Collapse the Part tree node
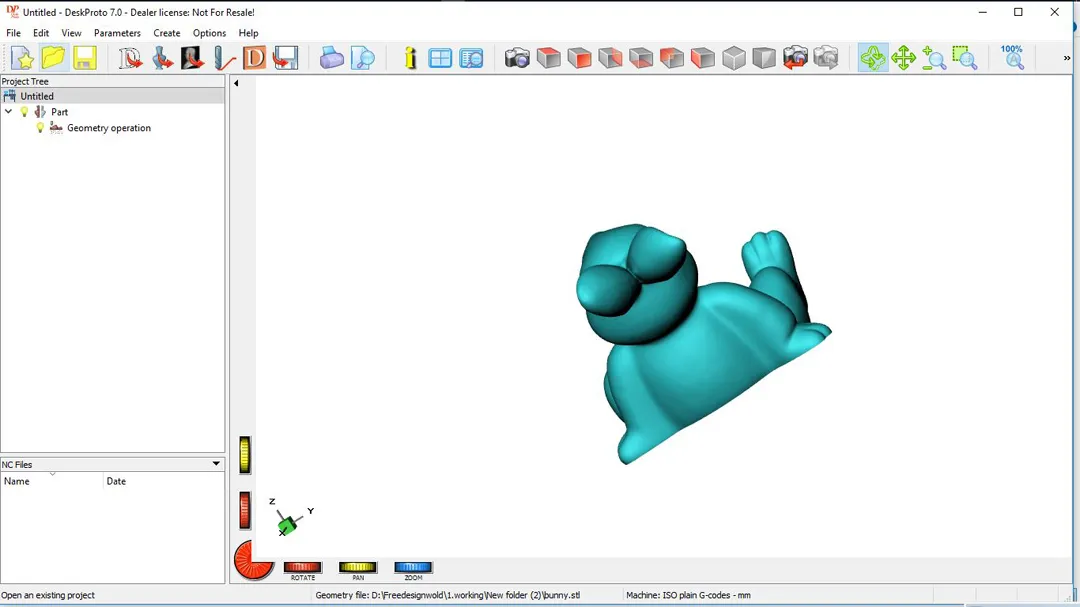1080x607 pixels. [x=9, y=112]
